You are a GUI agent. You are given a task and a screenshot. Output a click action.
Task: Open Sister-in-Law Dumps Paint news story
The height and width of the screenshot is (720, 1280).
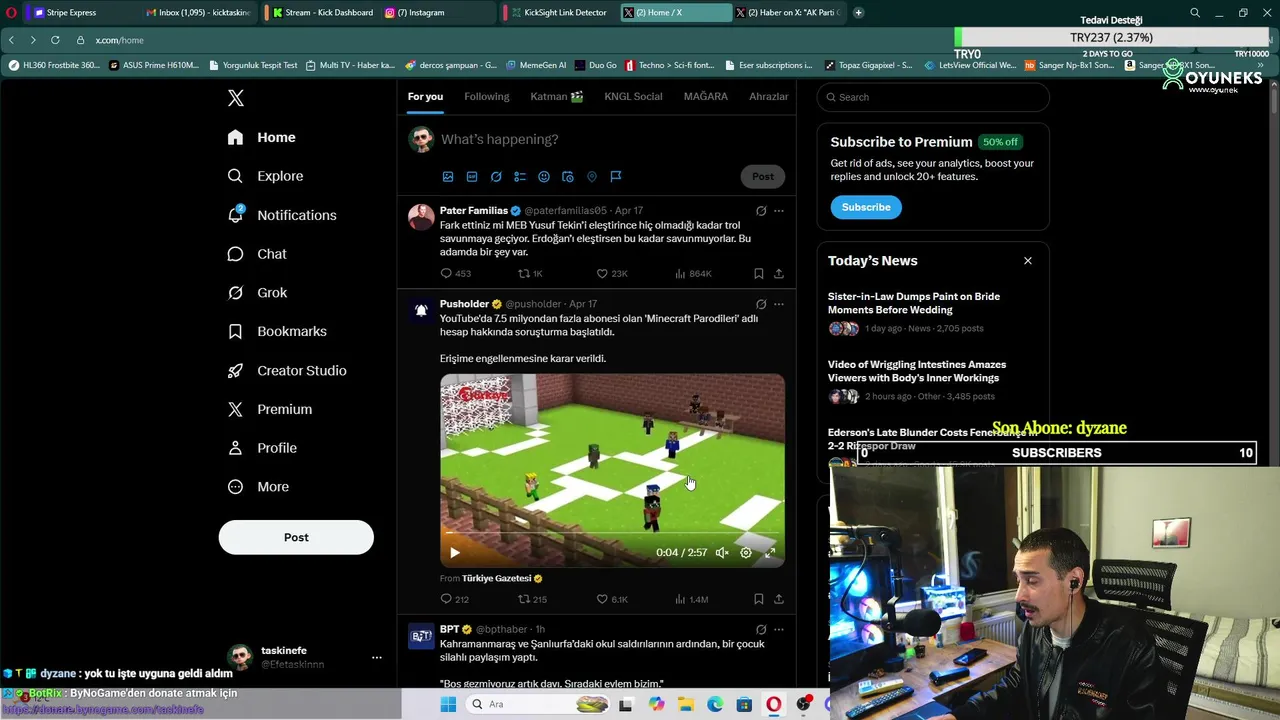[x=914, y=303]
